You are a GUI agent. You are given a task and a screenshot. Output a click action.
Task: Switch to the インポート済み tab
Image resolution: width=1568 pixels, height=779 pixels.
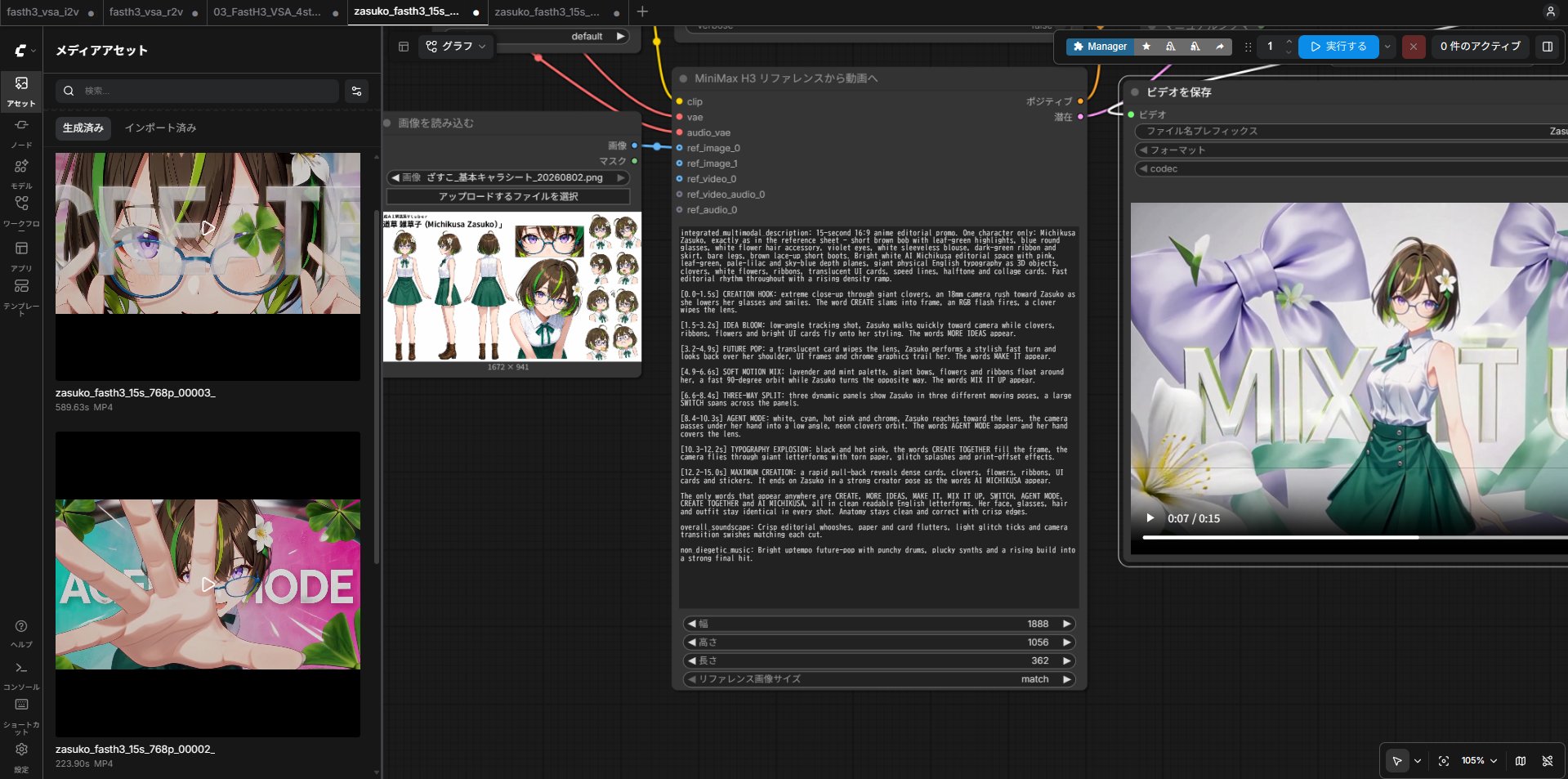[x=160, y=128]
